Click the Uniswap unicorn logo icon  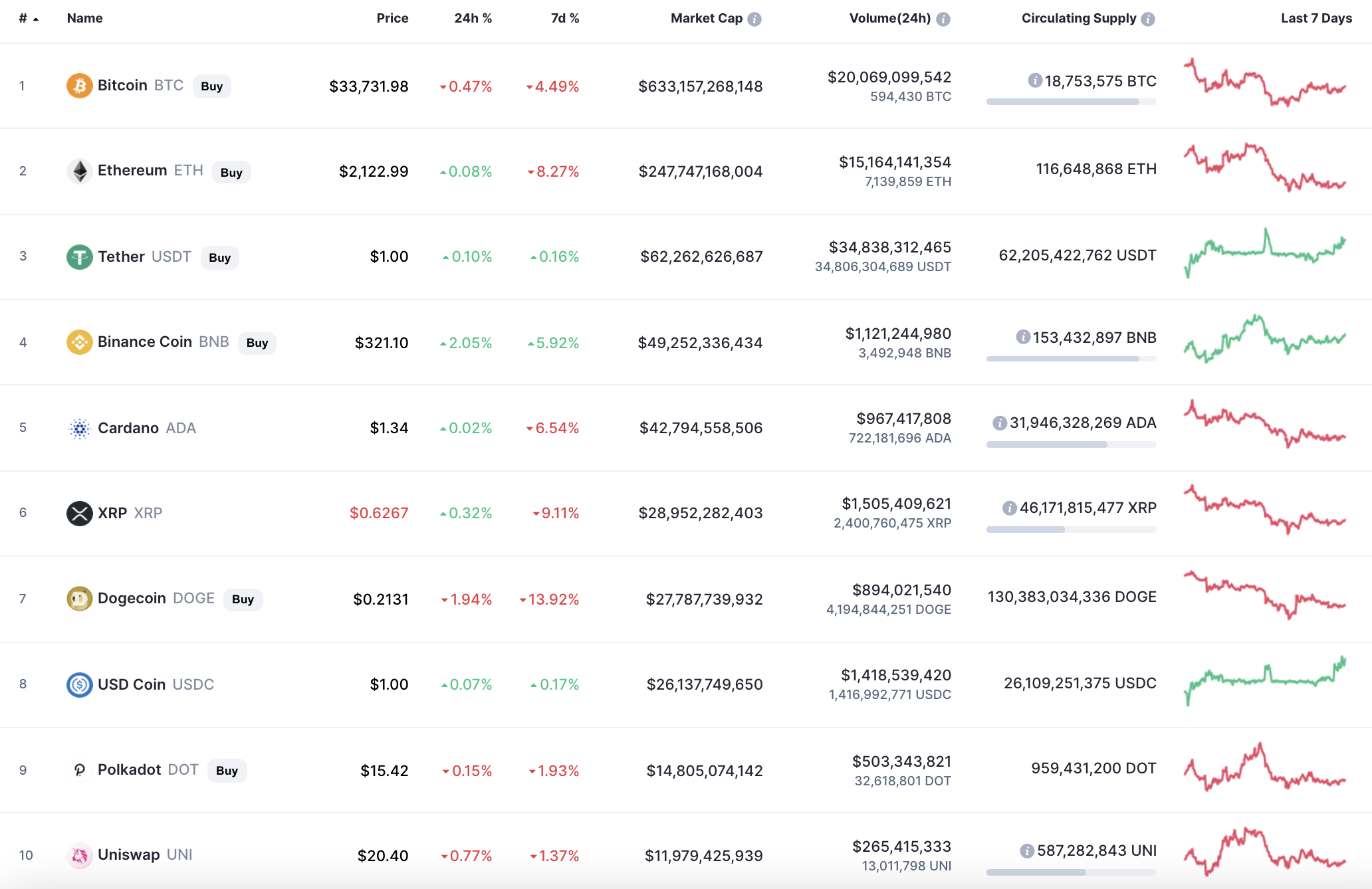coord(79,855)
